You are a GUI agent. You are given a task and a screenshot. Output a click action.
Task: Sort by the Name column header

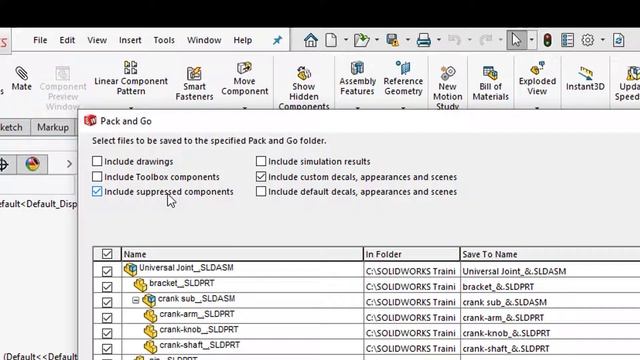pyautogui.click(x=242, y=254)
